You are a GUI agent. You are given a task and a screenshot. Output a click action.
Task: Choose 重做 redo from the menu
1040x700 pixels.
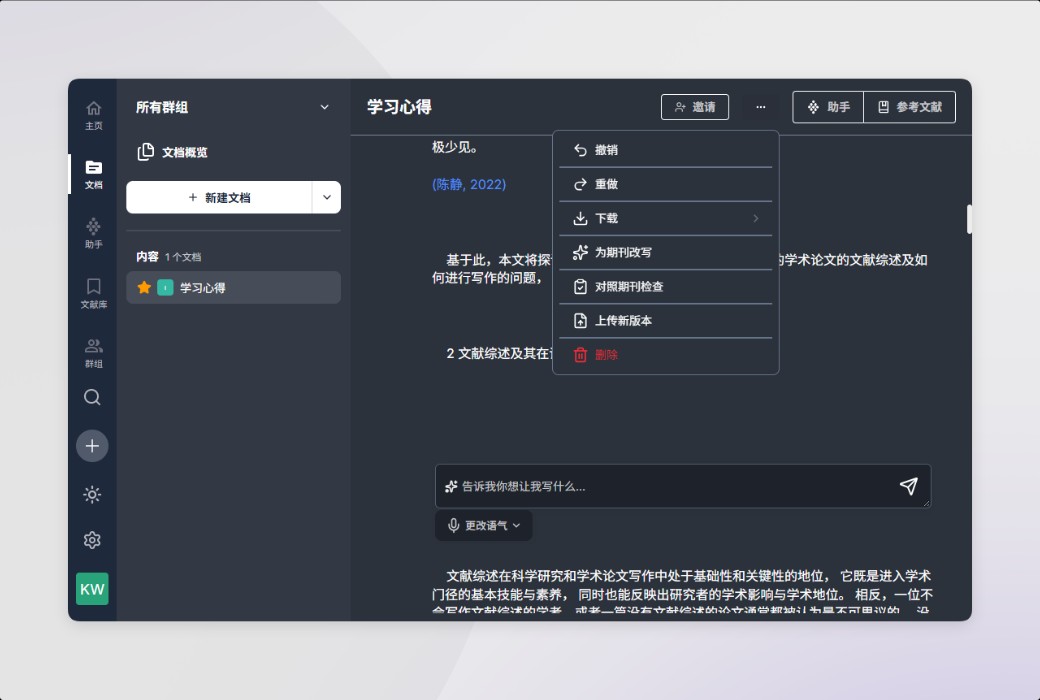665,184
